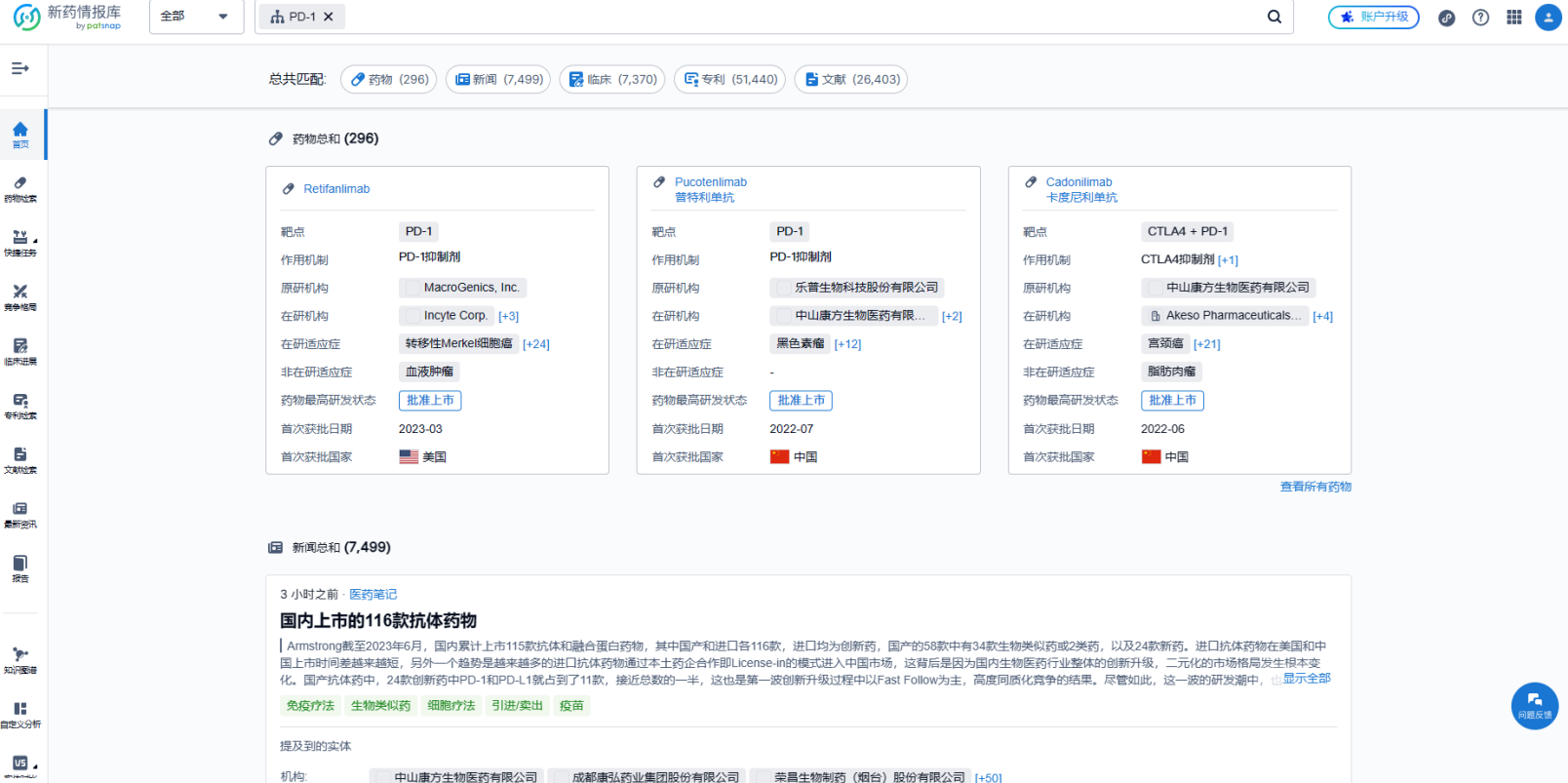Click the search magnifier icon

click(x=1274, y=17)
